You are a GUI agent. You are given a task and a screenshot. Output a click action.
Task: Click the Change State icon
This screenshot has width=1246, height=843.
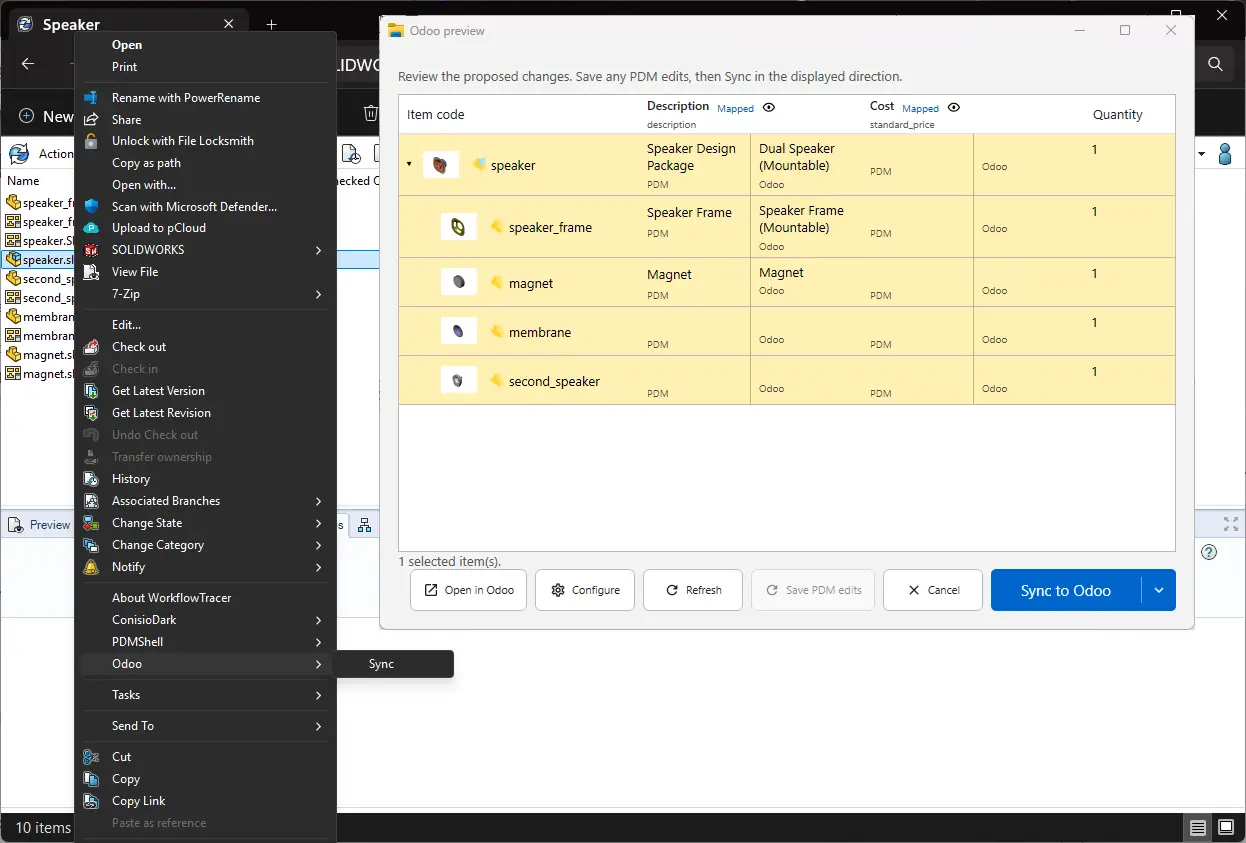point(91,523)
